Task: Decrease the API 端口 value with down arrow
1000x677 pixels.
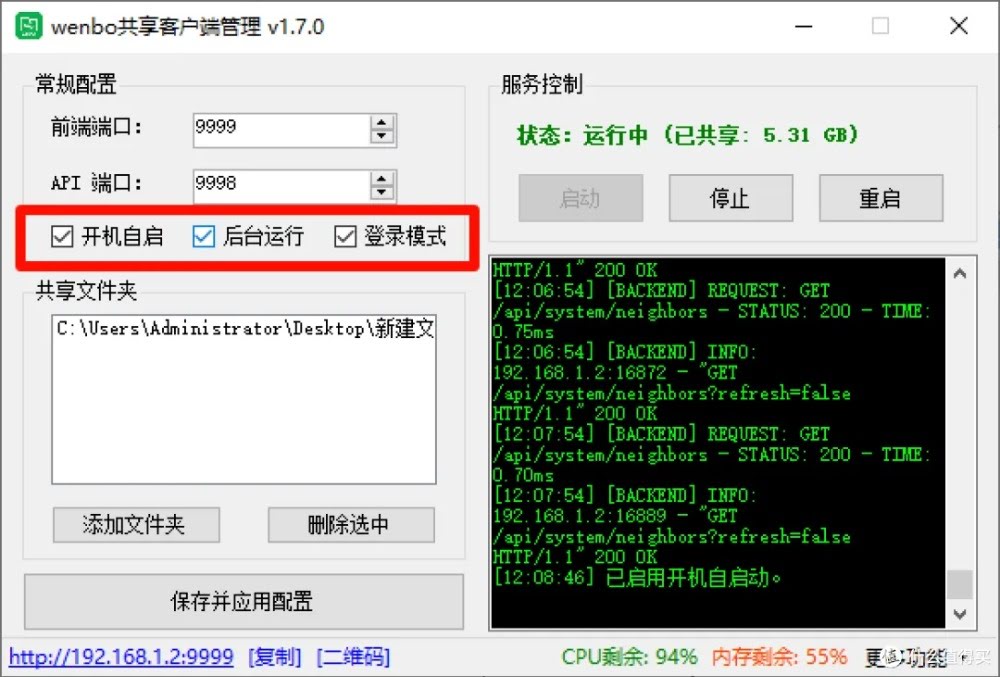Action: point(381,193)
